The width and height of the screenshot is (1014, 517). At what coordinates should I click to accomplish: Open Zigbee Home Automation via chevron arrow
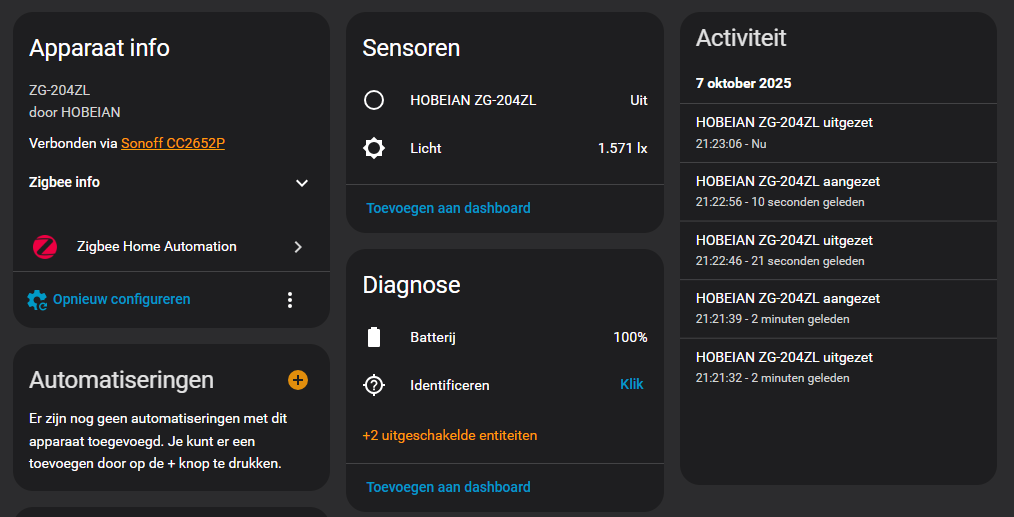pyautogui.click(x=298, y=247)
